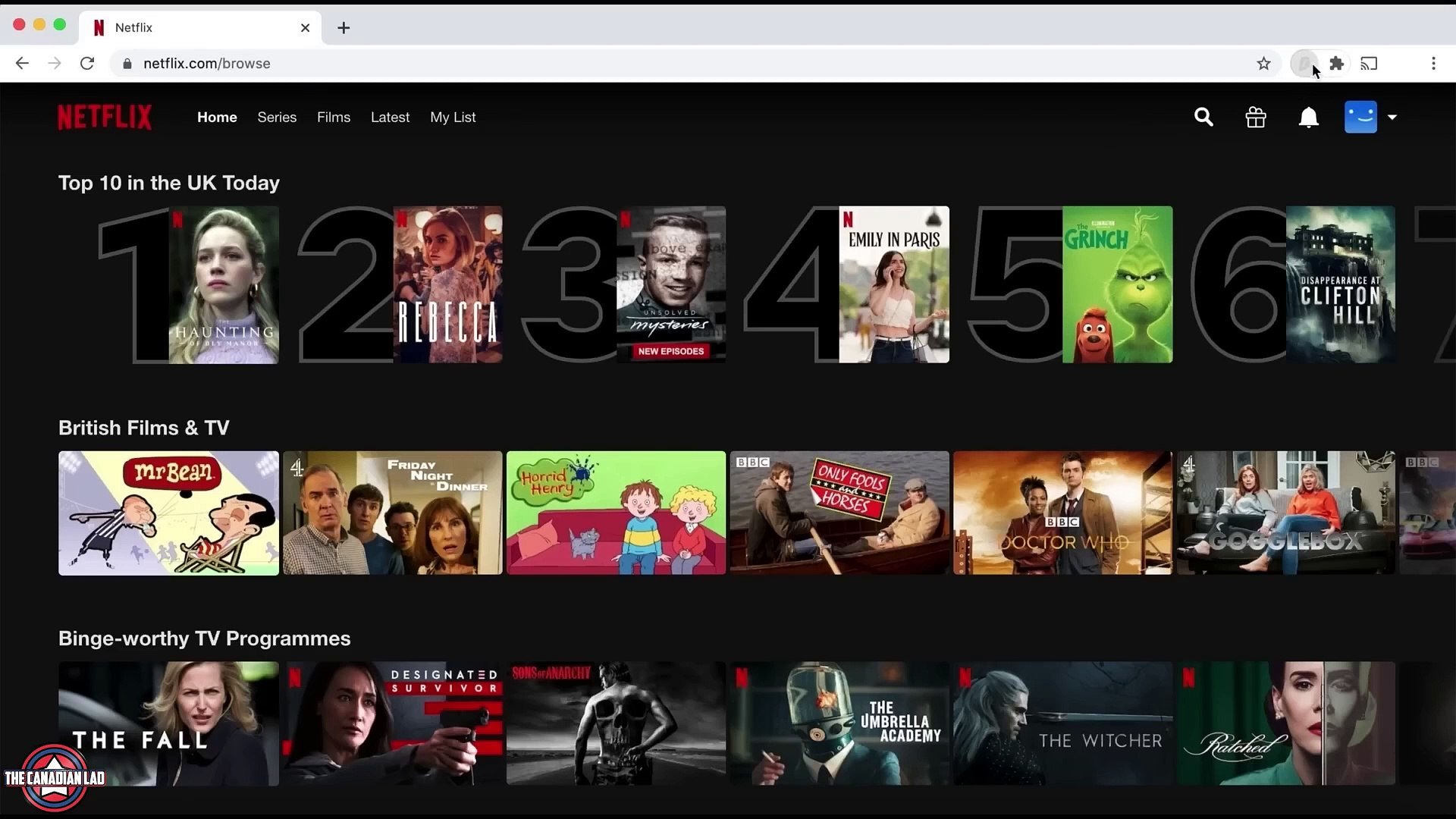Go to the Home menu item
Image resolution: width=1456 pixels, height=819 pixels.
coord(217,118)
